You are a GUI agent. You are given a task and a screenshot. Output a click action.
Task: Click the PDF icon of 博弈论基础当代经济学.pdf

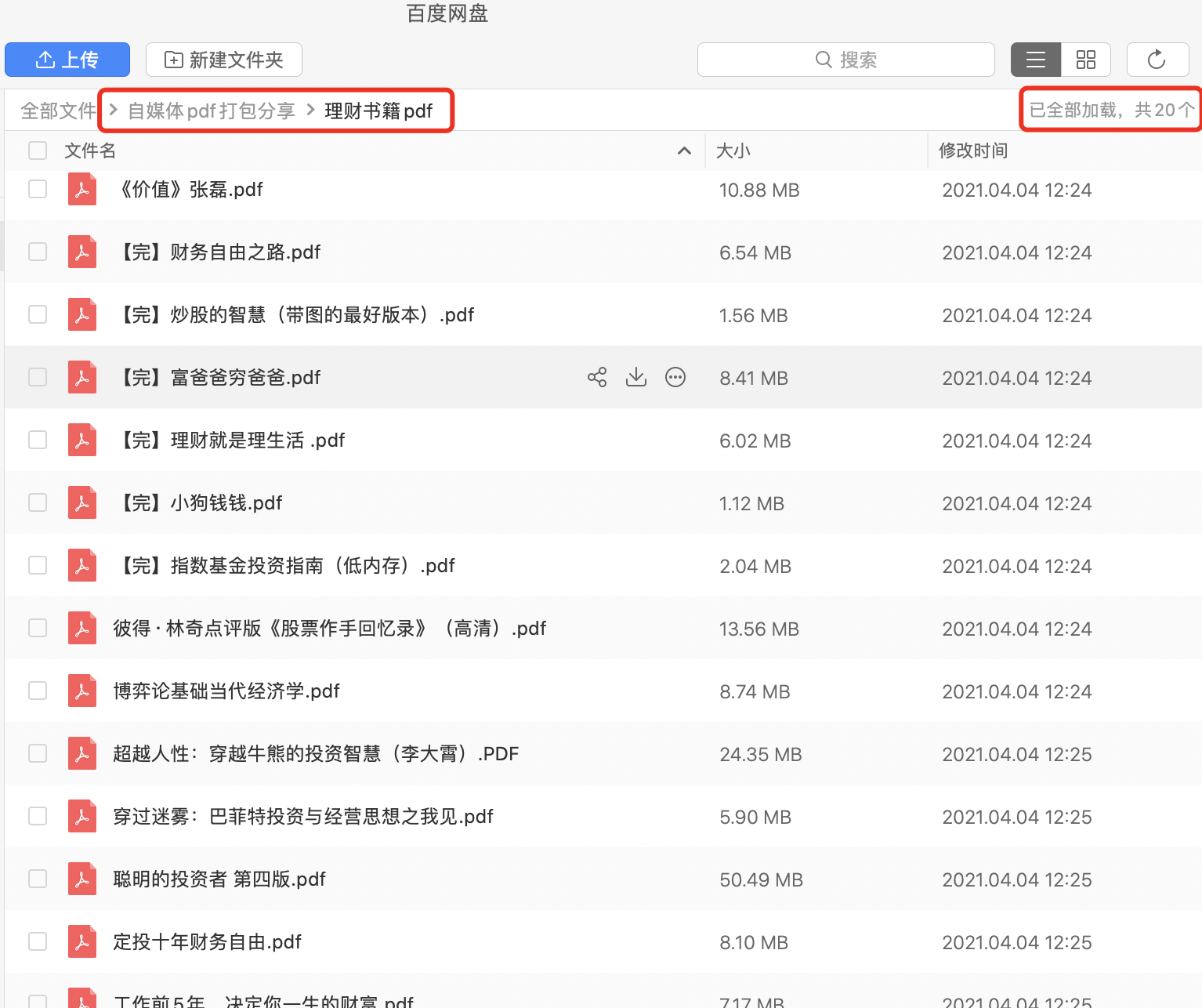click(82, 691)
